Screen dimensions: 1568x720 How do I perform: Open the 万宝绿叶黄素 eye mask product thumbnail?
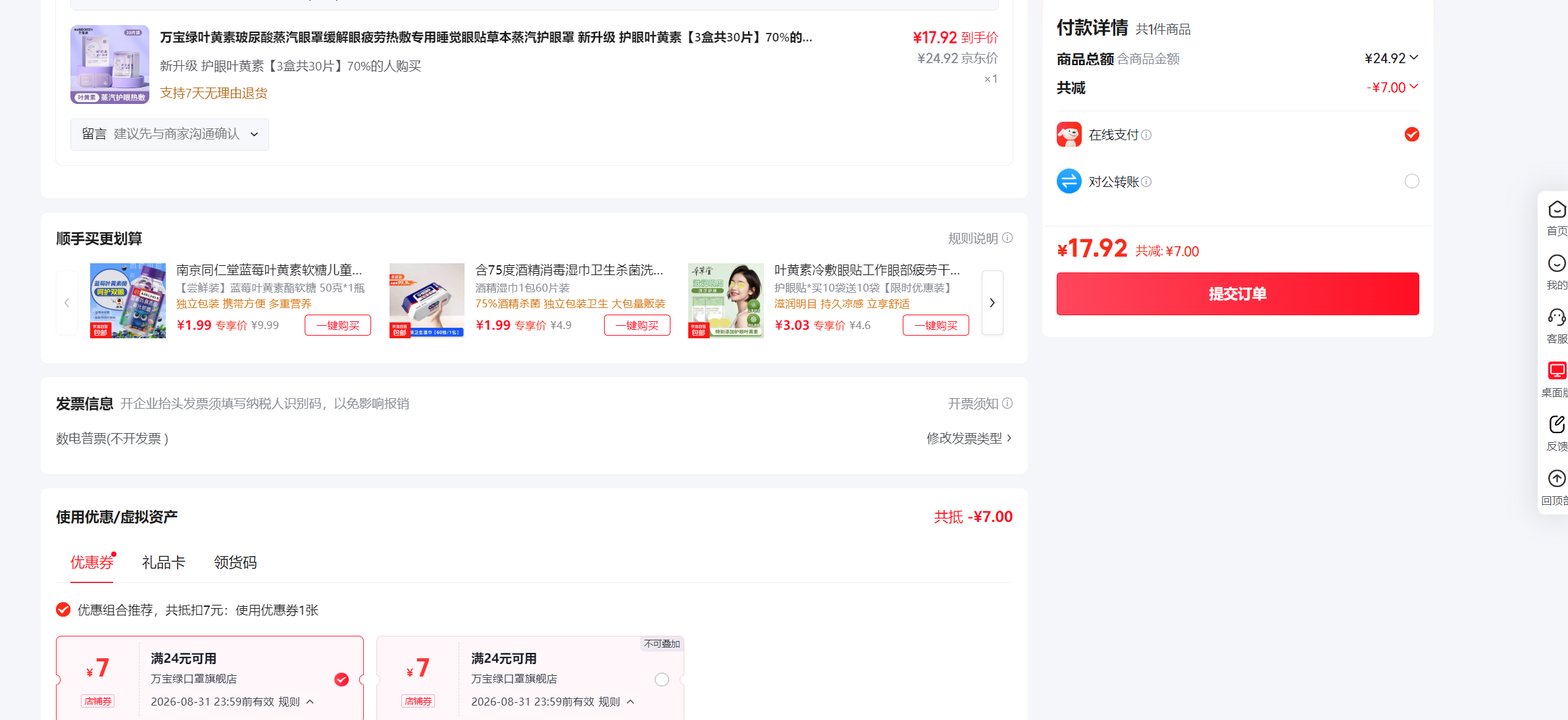tap(110, 64)
